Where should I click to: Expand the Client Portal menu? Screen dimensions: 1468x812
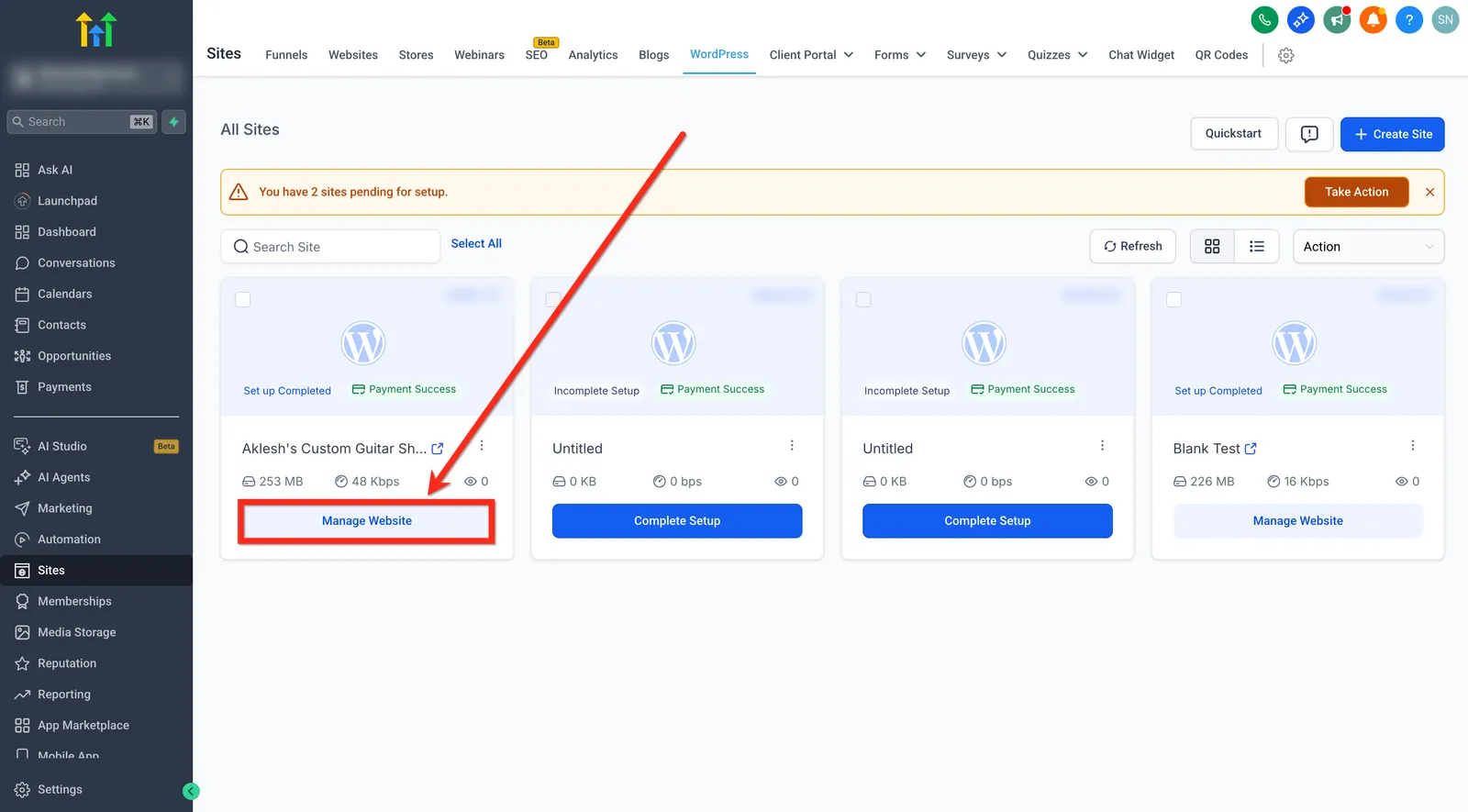[811, 55]
